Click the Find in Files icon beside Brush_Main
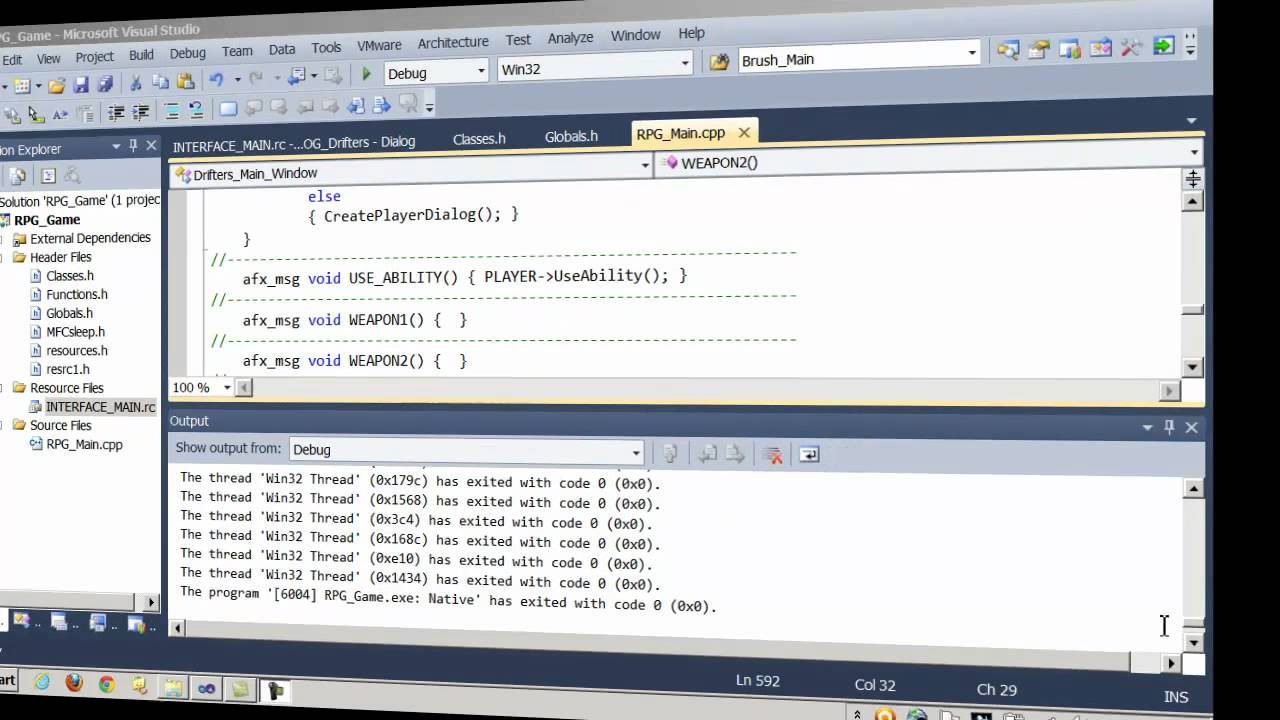 719,62
